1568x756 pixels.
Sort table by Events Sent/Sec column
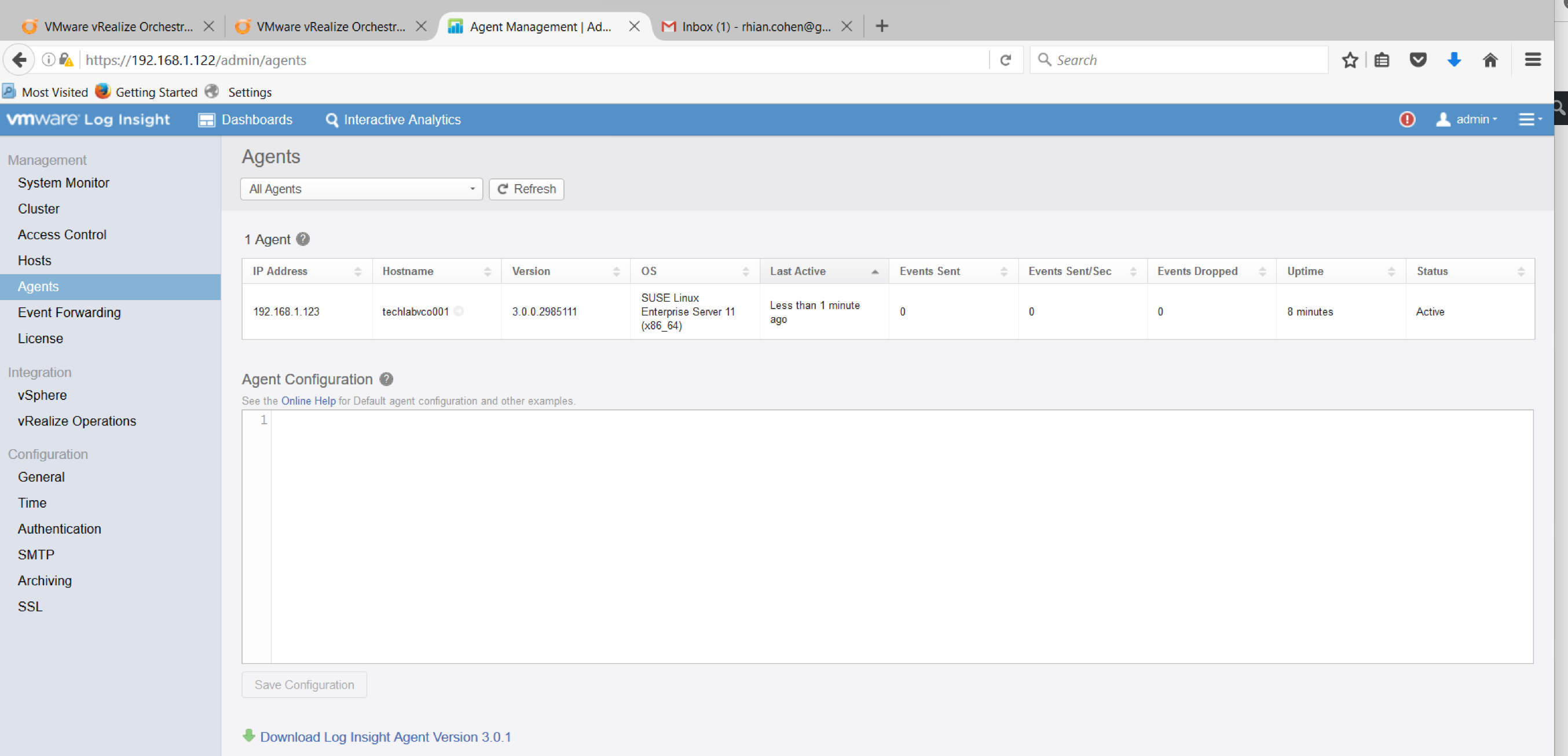tap(1082, 271)
